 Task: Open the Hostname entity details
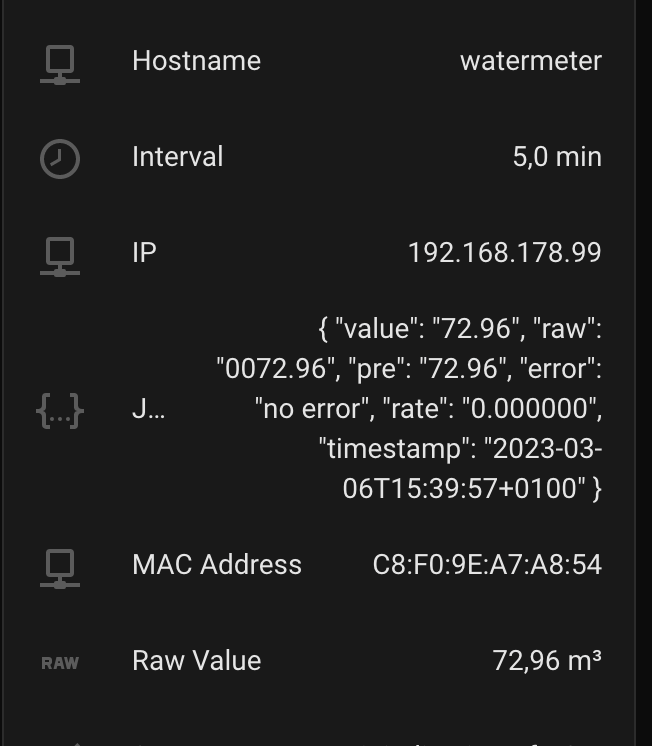pos(196,61)
